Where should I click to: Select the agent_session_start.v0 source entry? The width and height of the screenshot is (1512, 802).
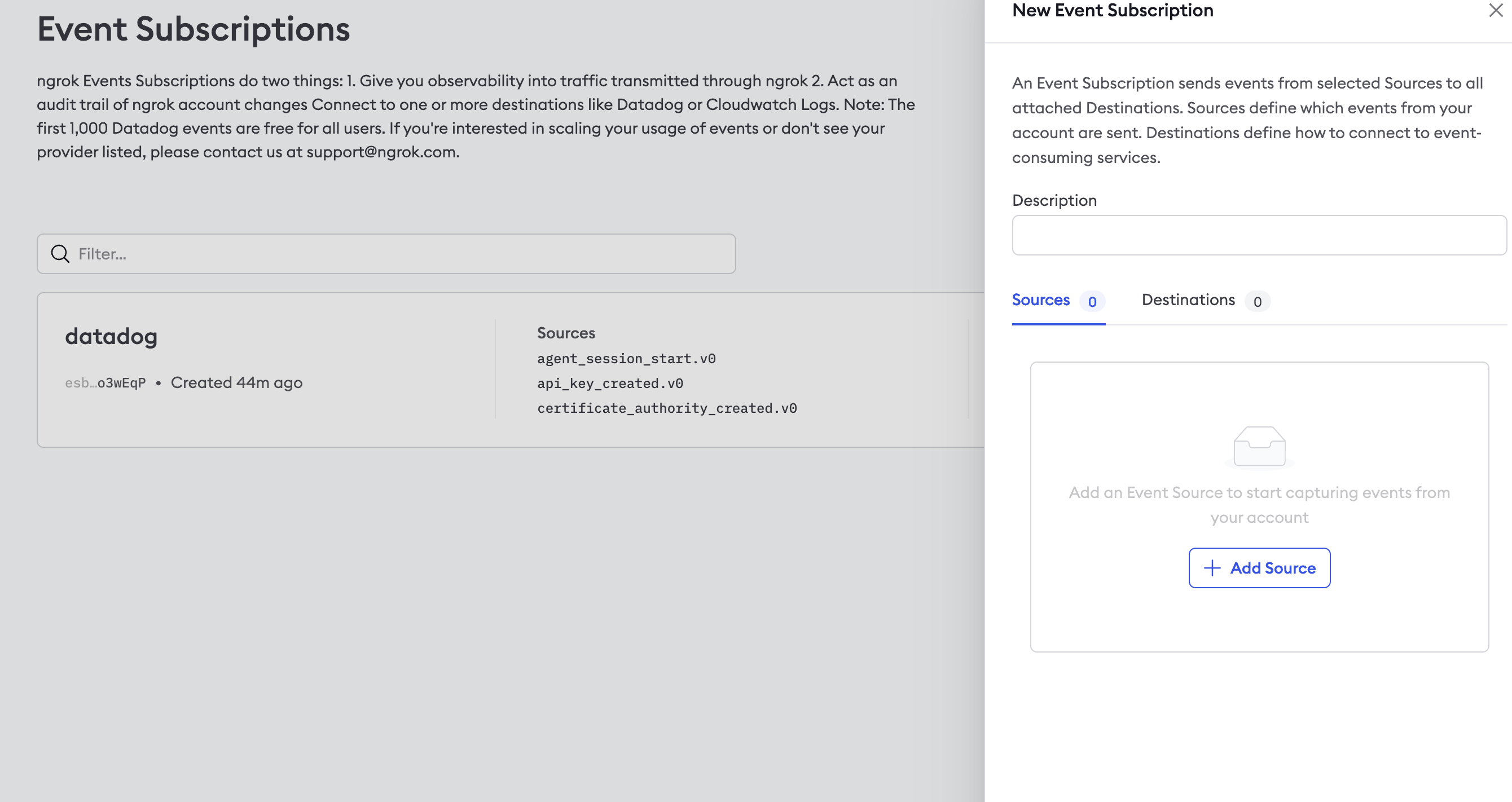tap(626, 358)
